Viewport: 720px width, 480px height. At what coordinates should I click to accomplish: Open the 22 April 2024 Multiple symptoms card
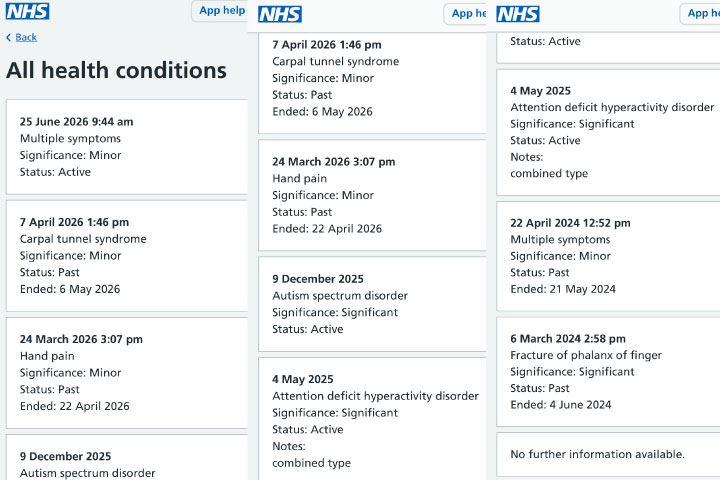[608, 256]
